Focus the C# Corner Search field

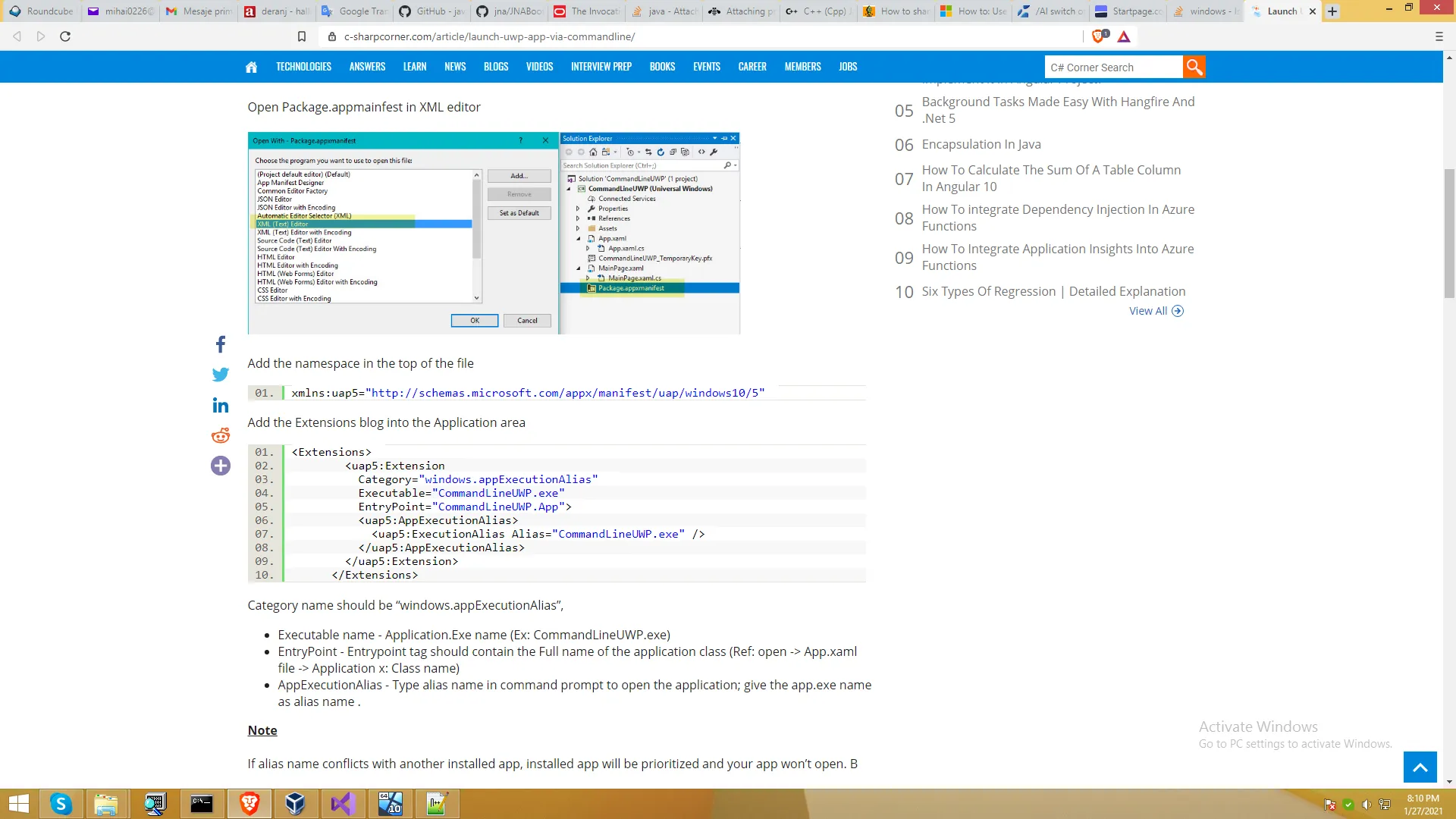point(1112,67)
